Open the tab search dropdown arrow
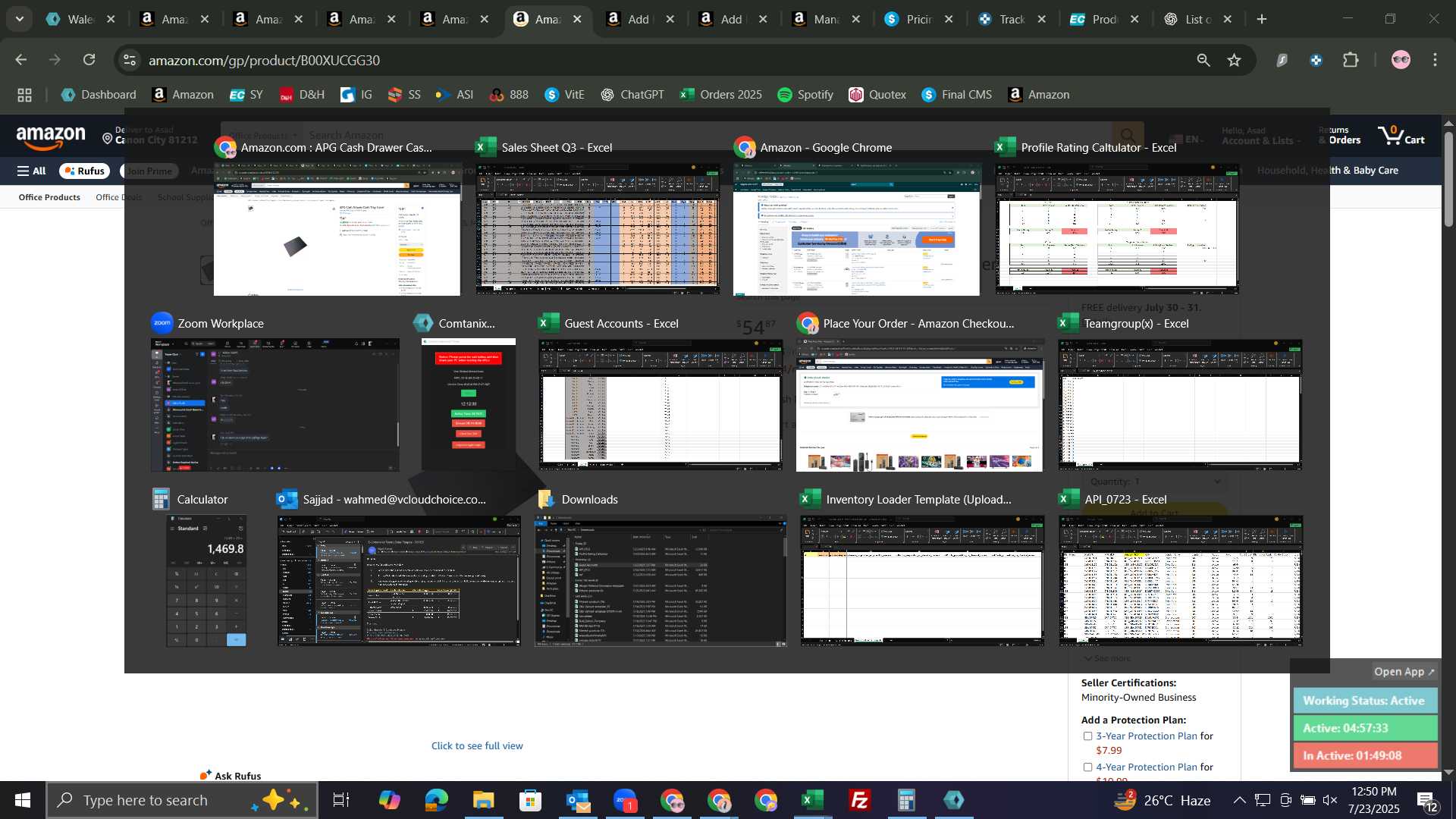This screenshot has height=819, width=1456. tap(19, 19)
